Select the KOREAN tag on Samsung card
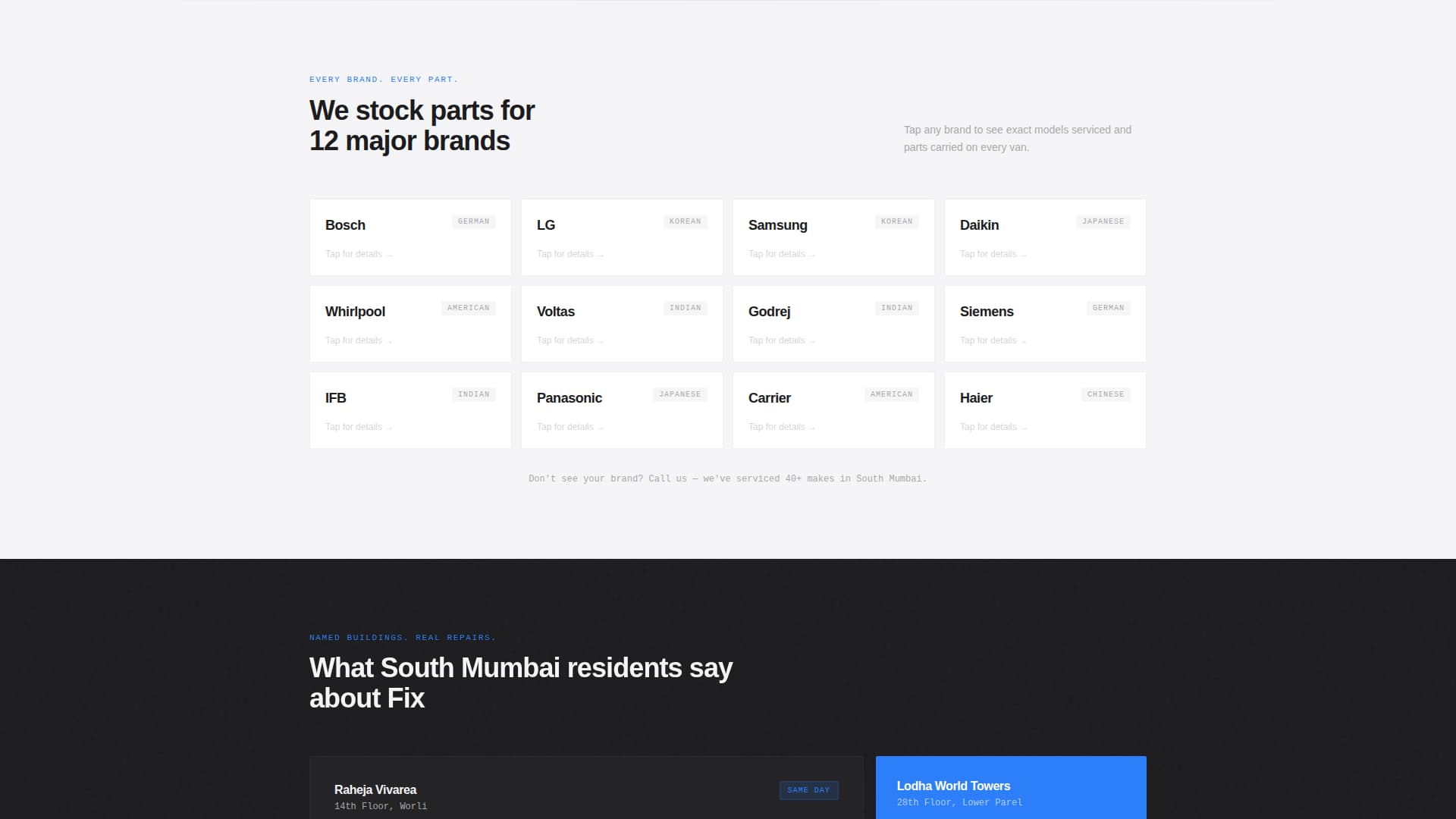This screenshot has width=1456, height=819. coord(897,221)
